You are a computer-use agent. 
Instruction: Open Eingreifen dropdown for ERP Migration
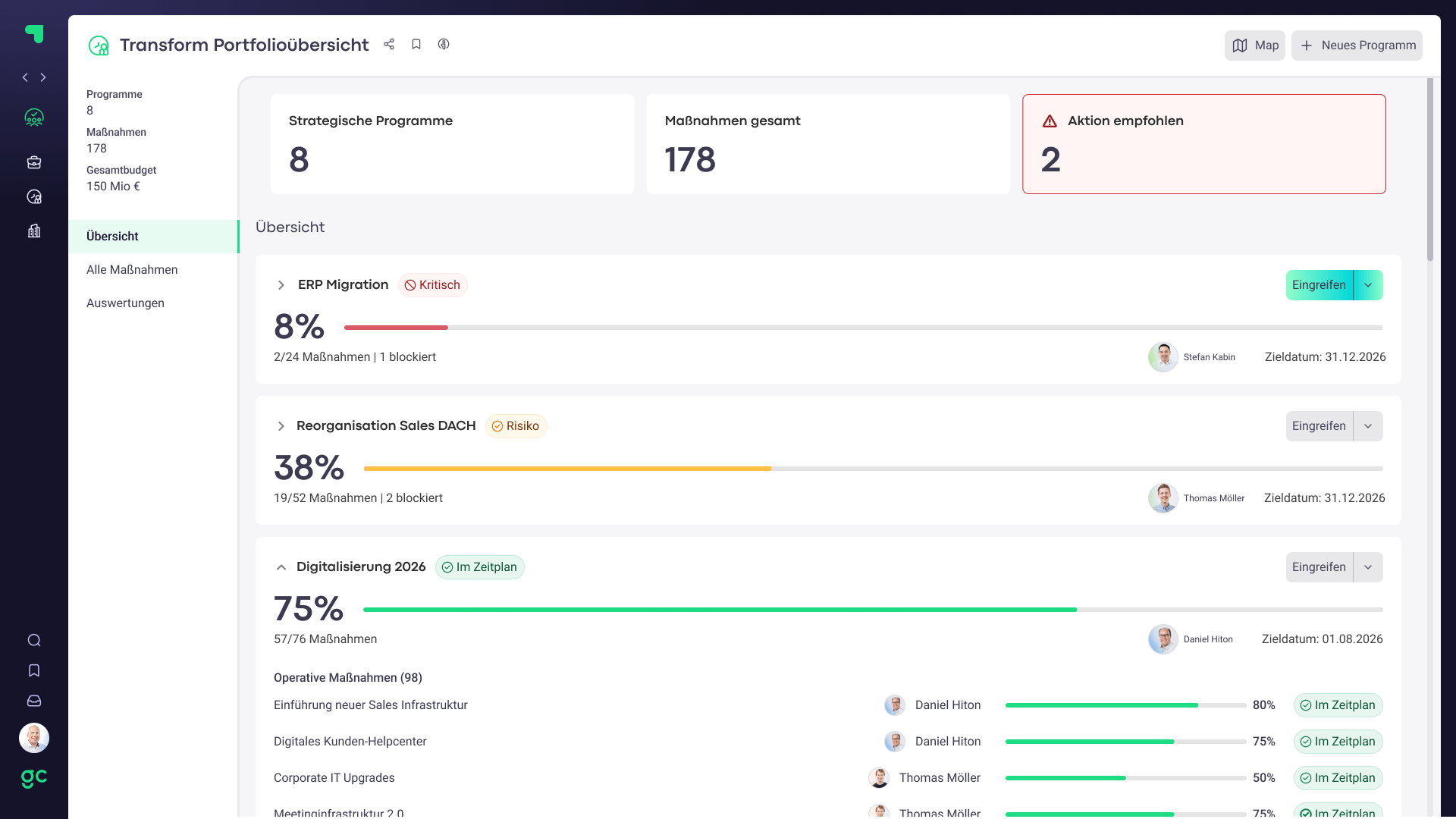(1368, 285)
